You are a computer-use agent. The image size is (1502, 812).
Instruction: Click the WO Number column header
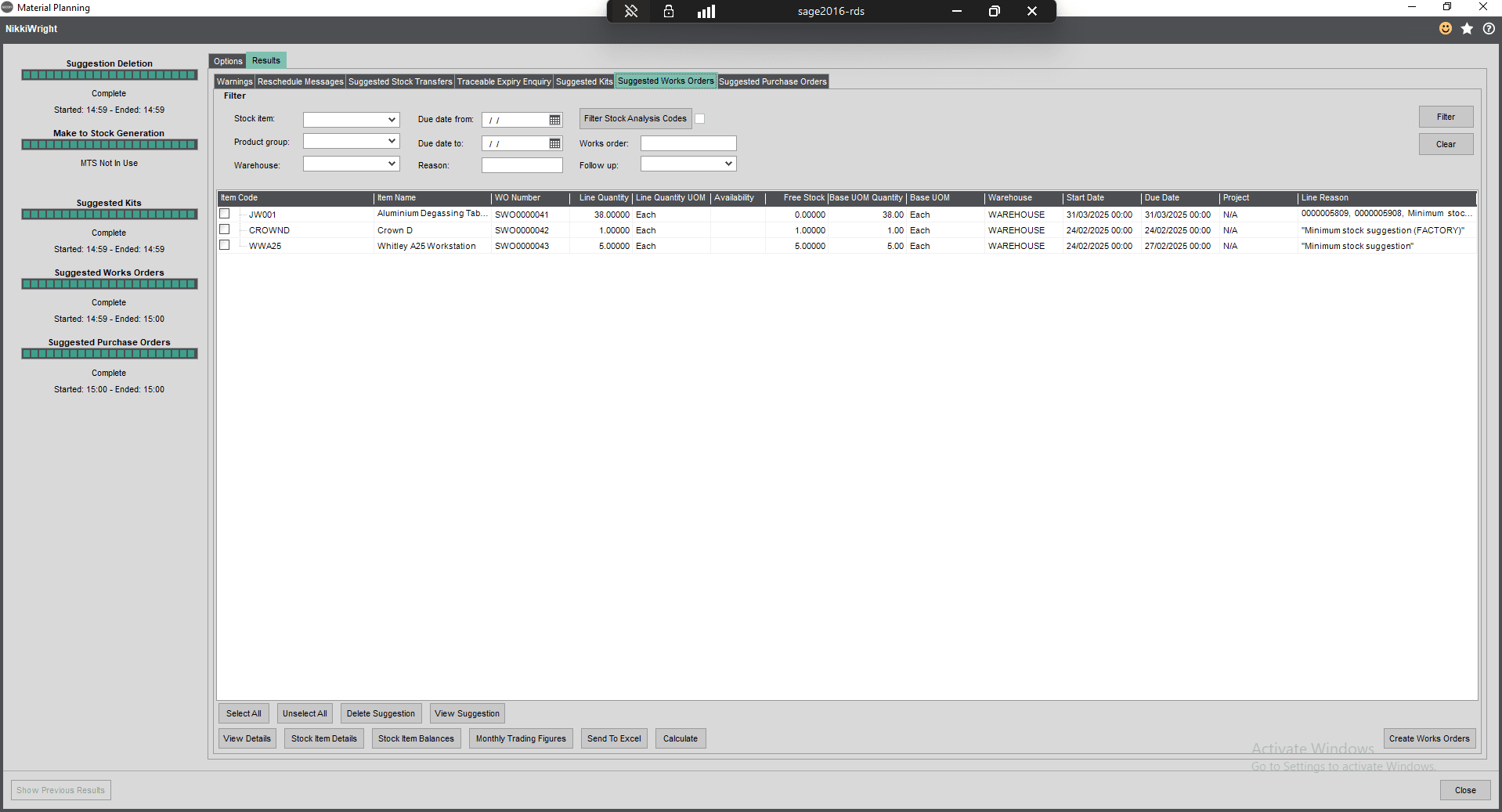click(x=530, y=197)
